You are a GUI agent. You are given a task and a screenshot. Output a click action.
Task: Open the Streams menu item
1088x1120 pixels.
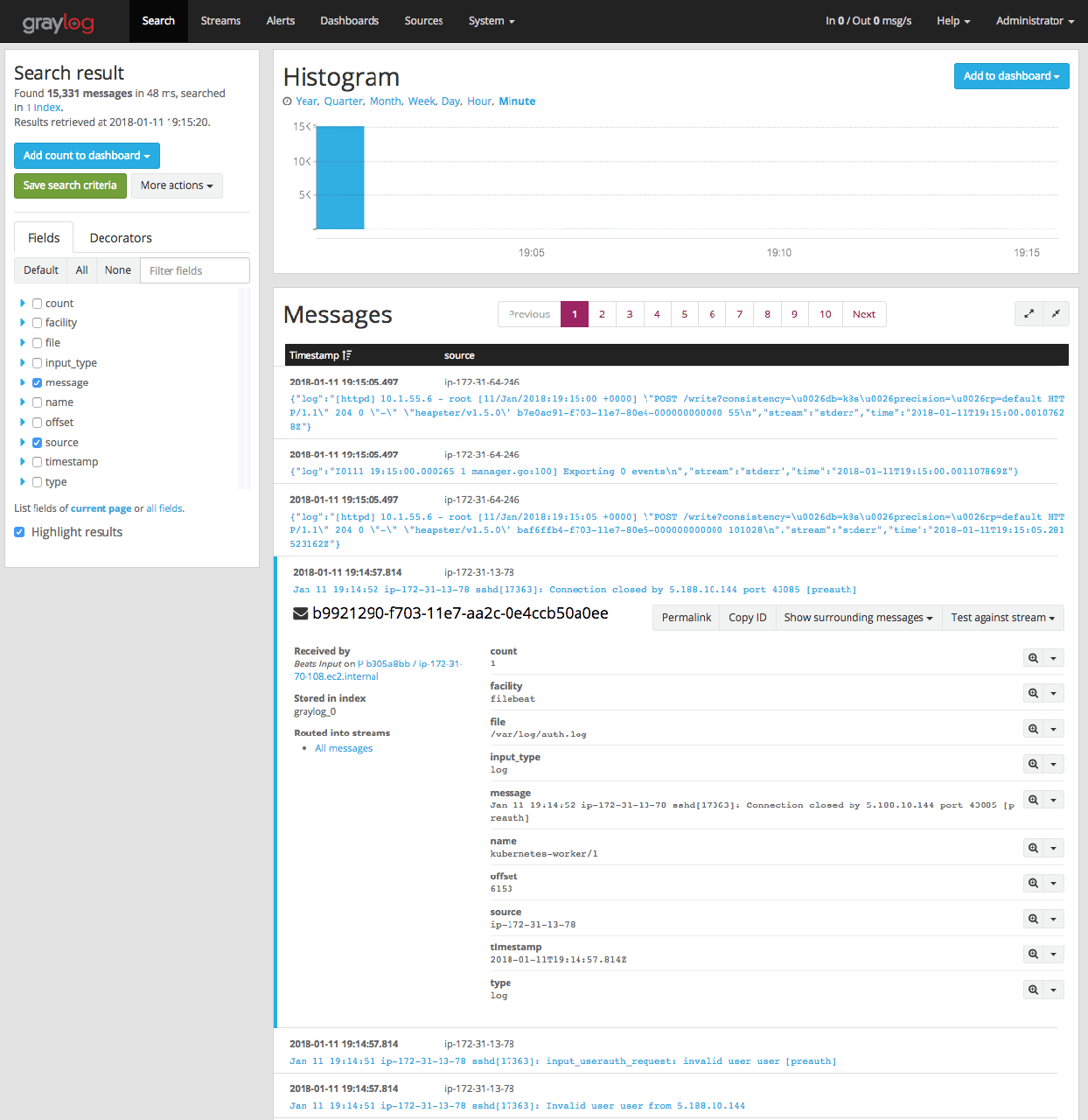[x=220, y=21]
